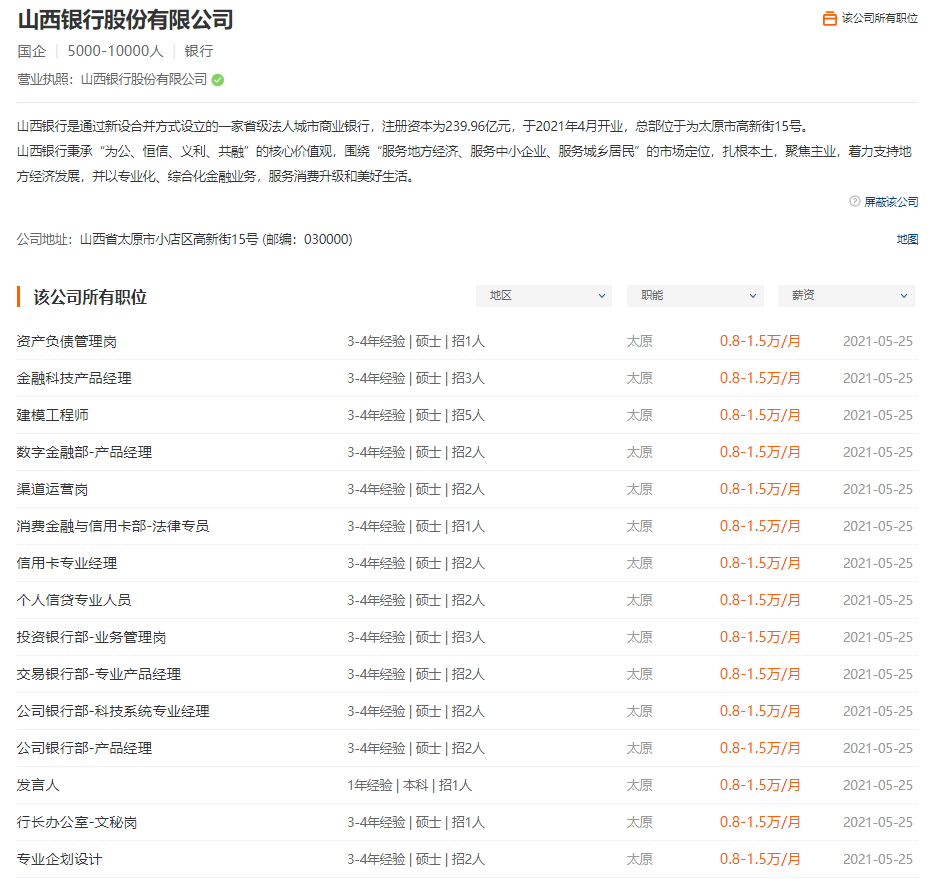Open the 行长办公室-文秘岗 job posting
Image resolution: width=932 pixels, height=879 pixels.
(77, 823)
